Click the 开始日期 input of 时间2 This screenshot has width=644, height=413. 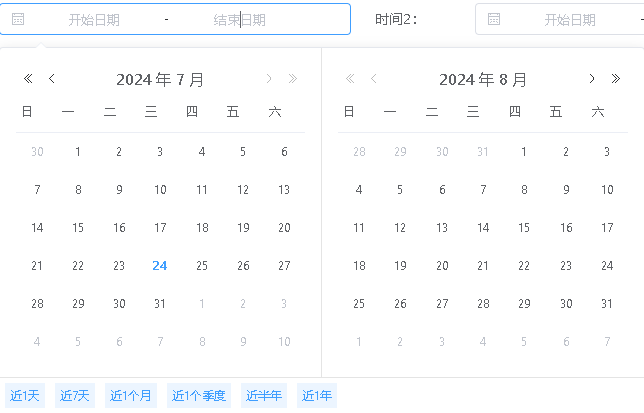pos(570,20)
